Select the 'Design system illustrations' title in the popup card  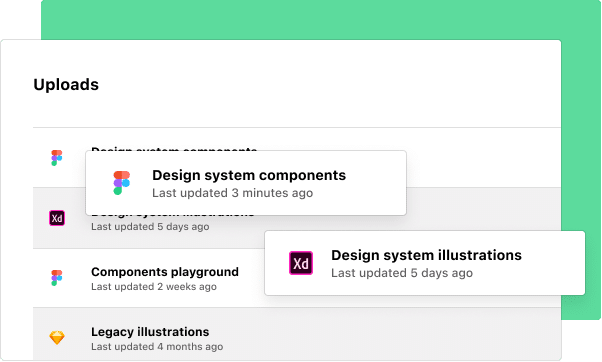click(427, 255)
